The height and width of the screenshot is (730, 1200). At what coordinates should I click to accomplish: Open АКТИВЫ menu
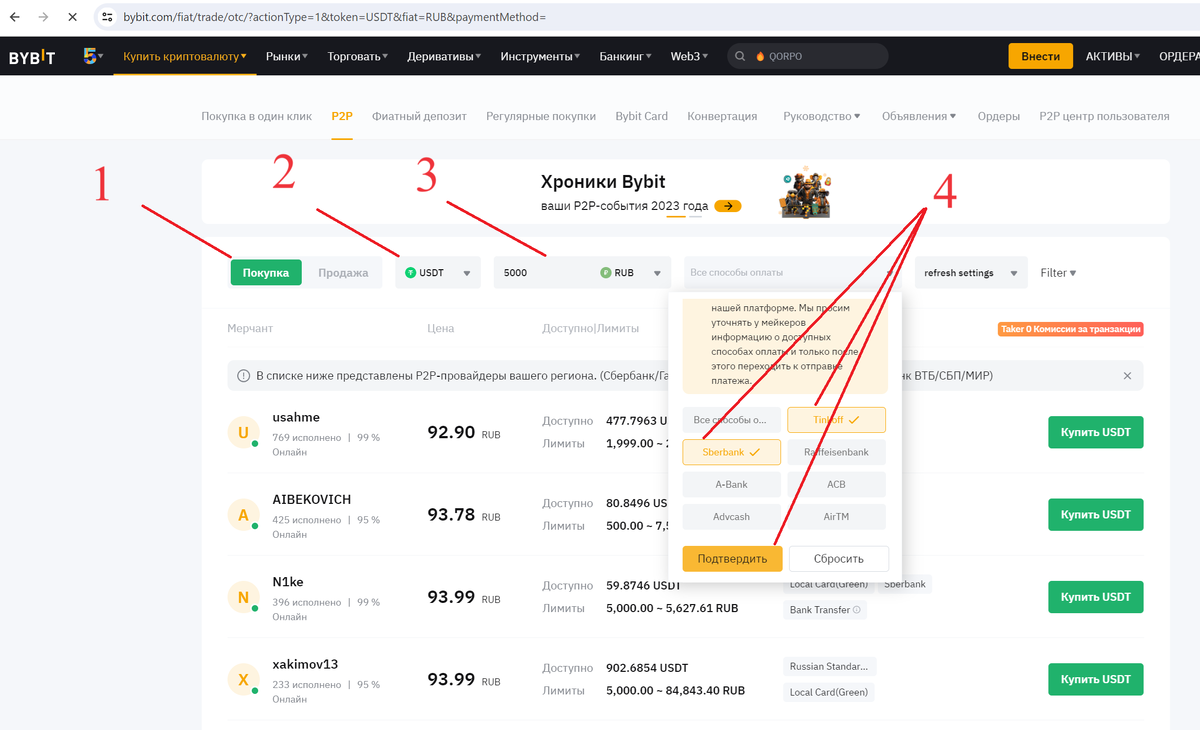point(1114,57)
